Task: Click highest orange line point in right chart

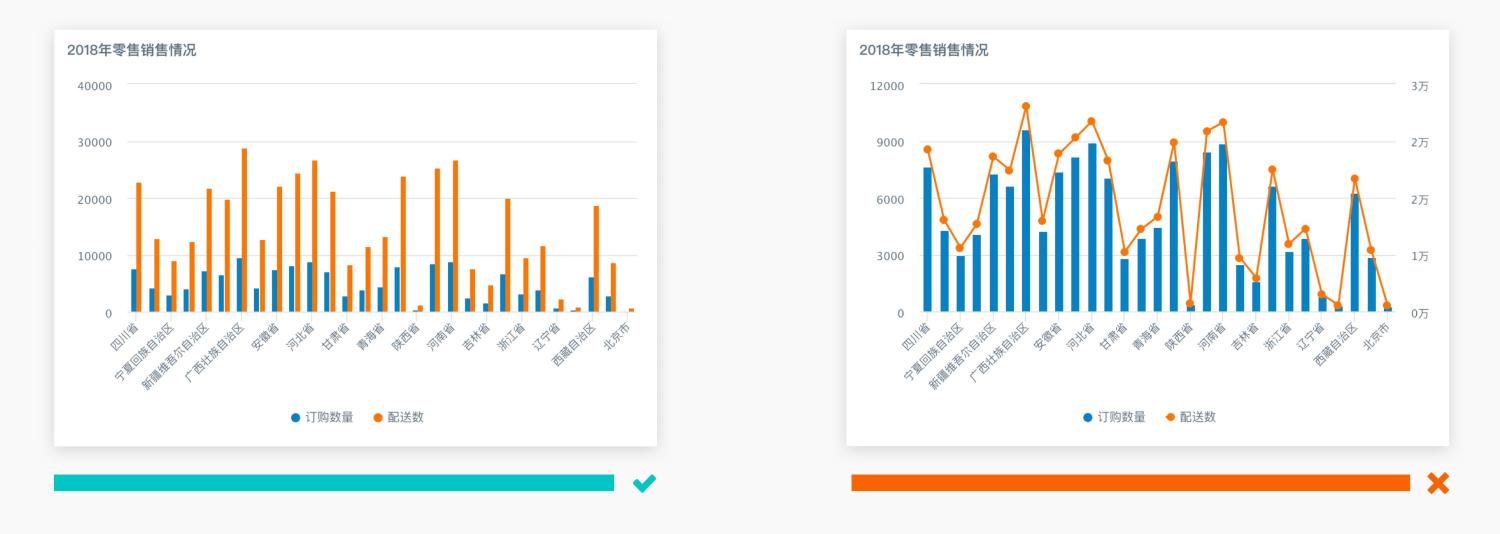Action: (x=1026, y=106)
